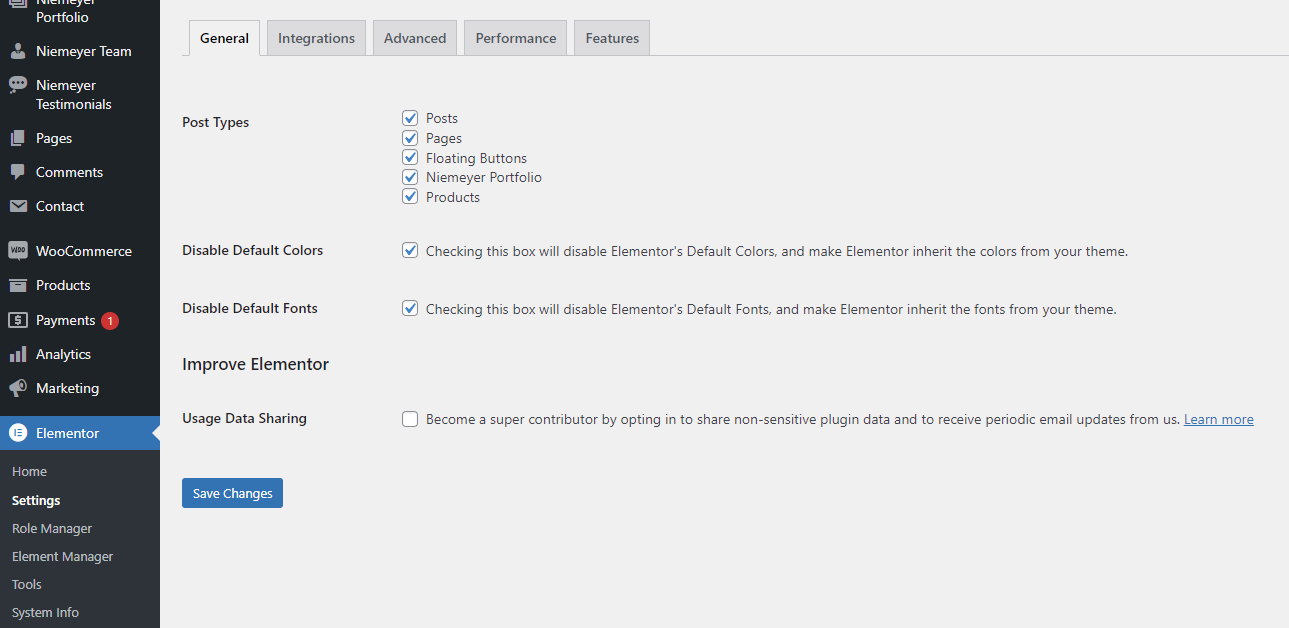
Task: Switch to the Features tab
Action: click(x=612, y=38)
